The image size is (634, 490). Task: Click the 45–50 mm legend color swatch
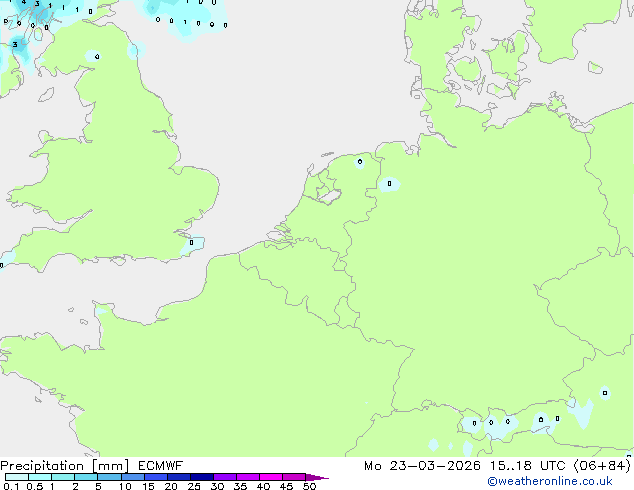pyautogui.click(x=294, y=477)
